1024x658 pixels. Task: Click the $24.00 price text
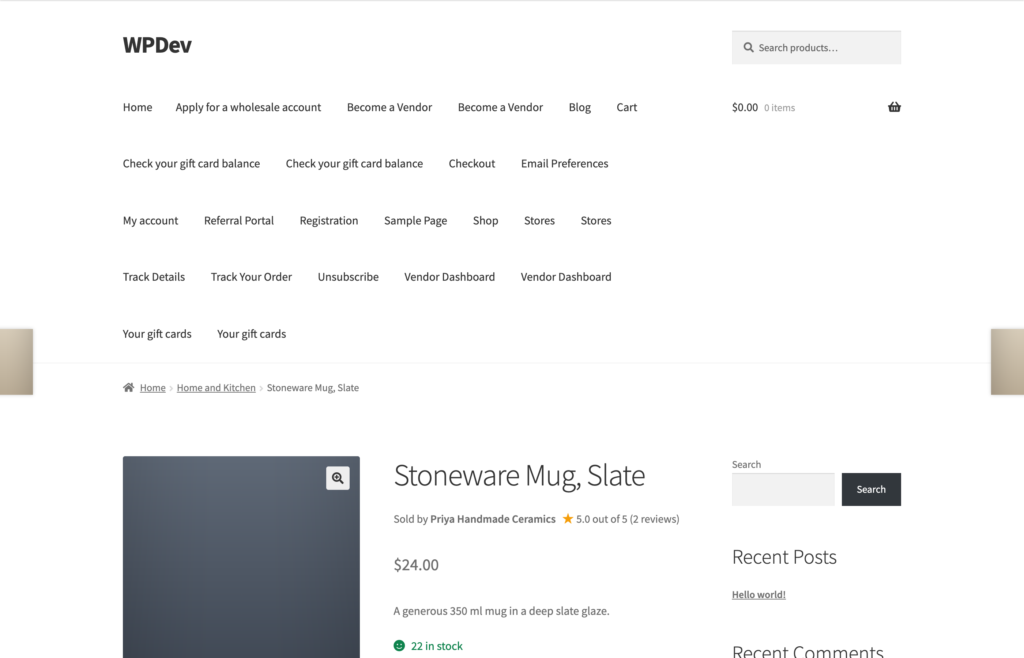click(x=416, y=565)
